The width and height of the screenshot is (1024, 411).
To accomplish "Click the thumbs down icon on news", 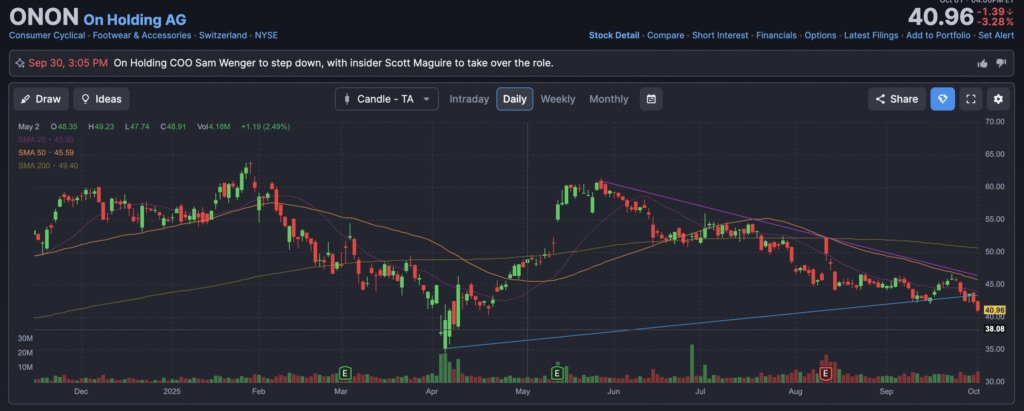I will point(1001,63).
